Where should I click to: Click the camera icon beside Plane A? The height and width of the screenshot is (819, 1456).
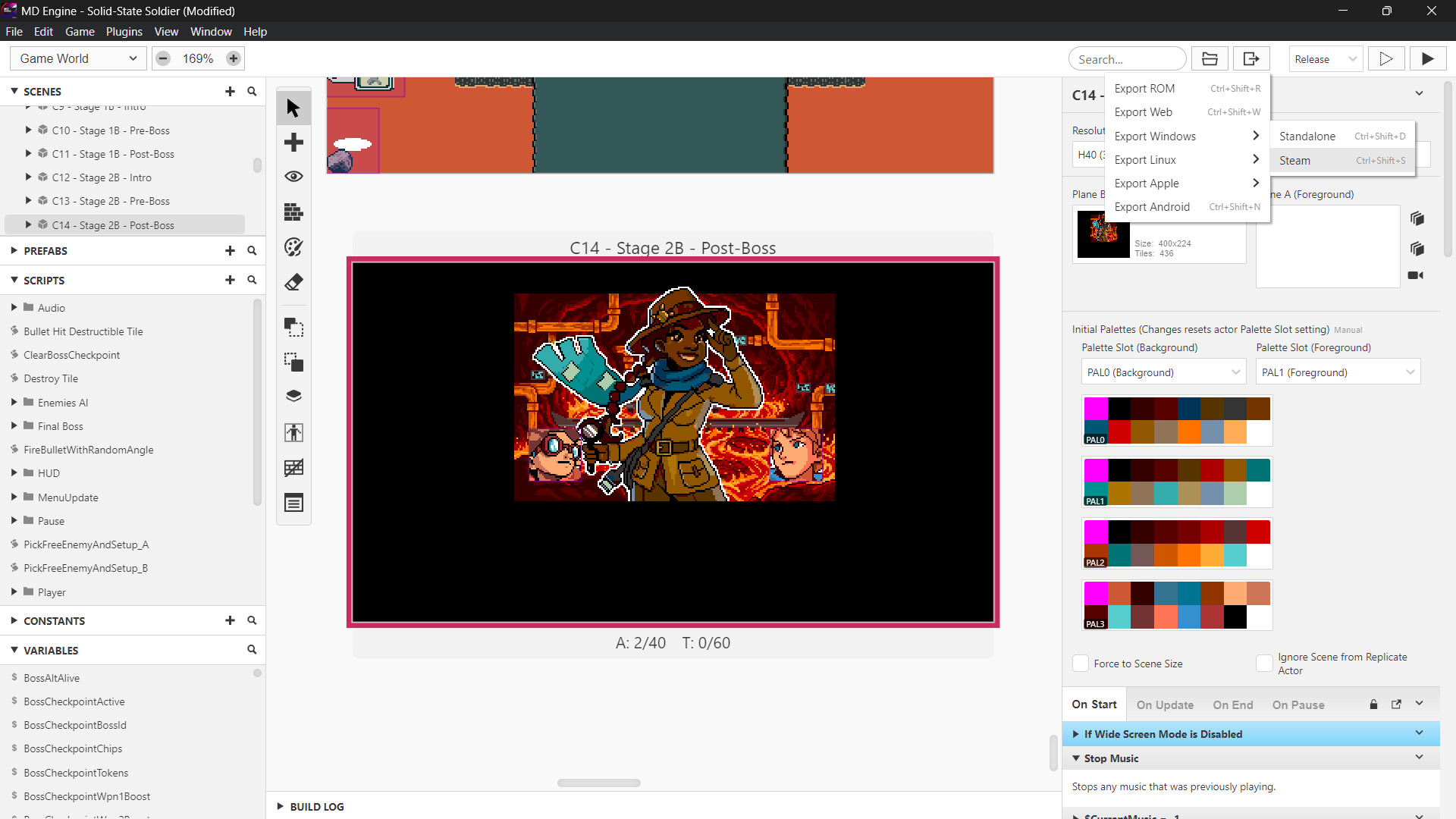(1416, 275)
